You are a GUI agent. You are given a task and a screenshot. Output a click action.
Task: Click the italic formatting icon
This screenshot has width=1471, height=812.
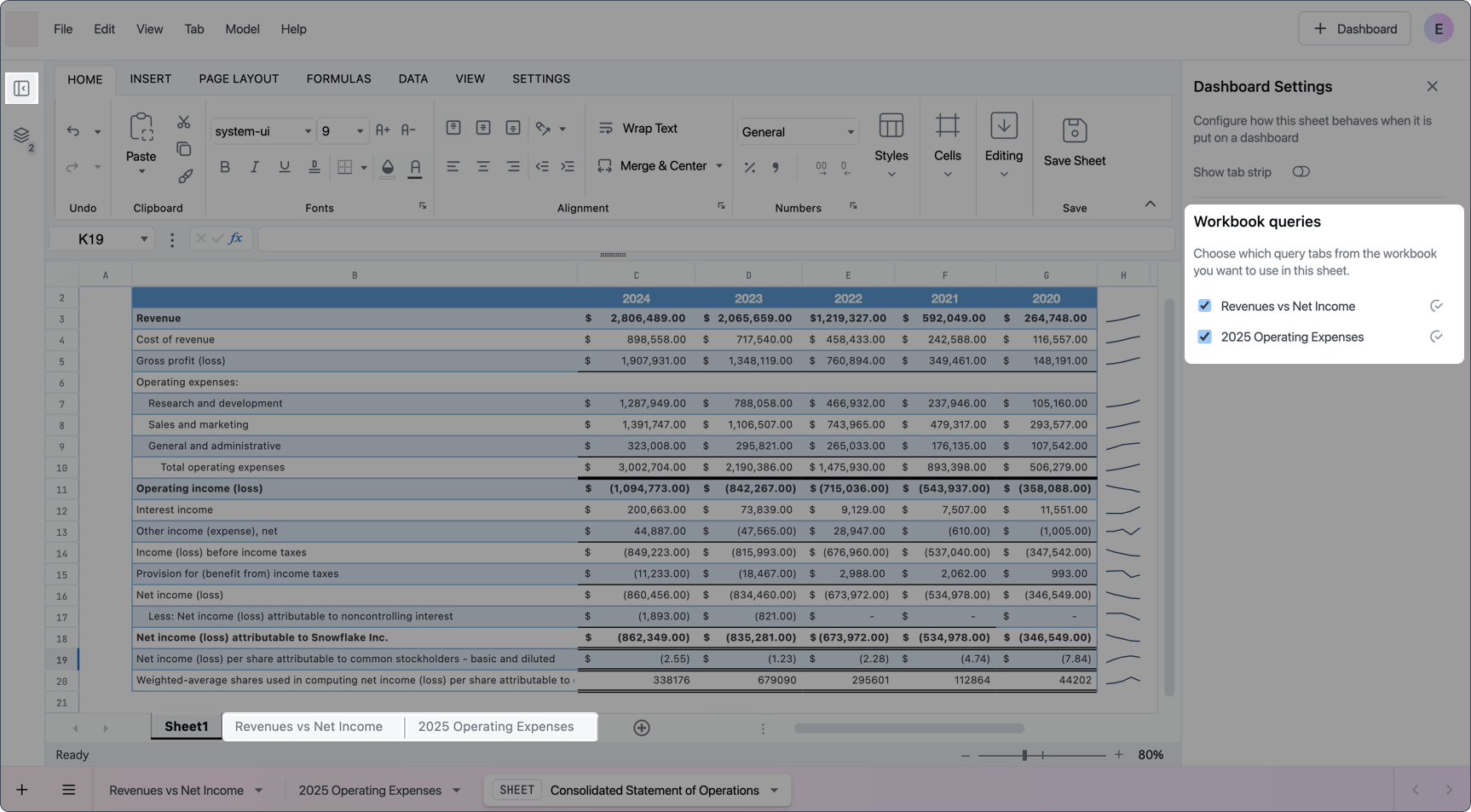pyautogui.click(x=254, y=167)
